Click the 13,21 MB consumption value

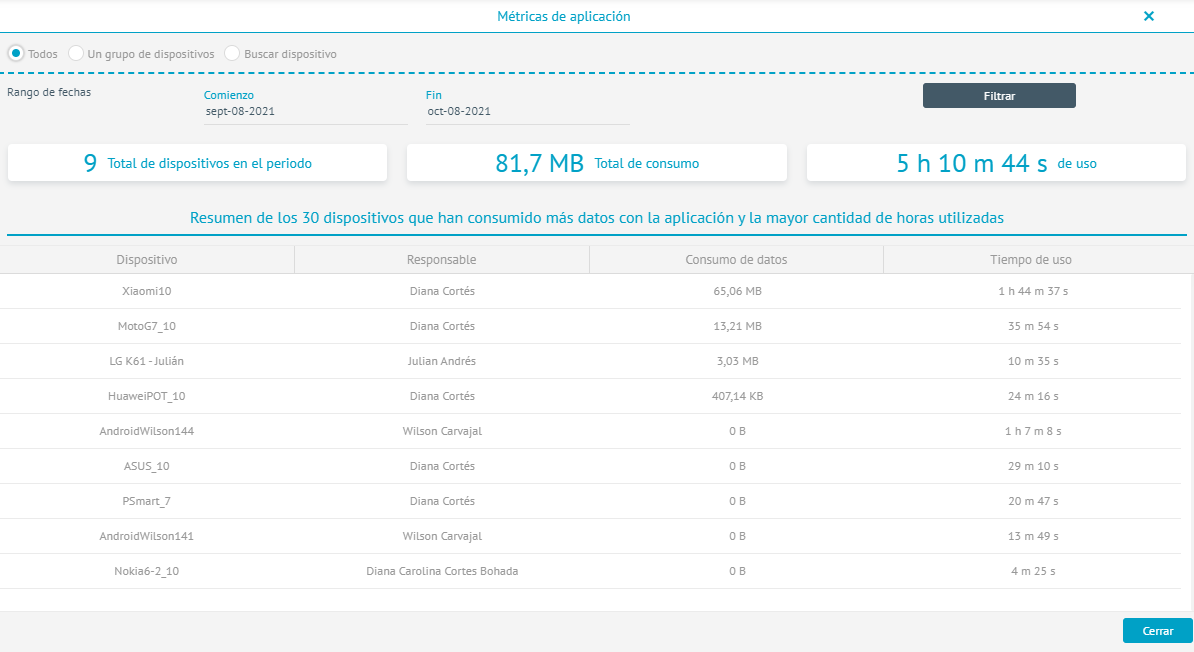(737, 326)
